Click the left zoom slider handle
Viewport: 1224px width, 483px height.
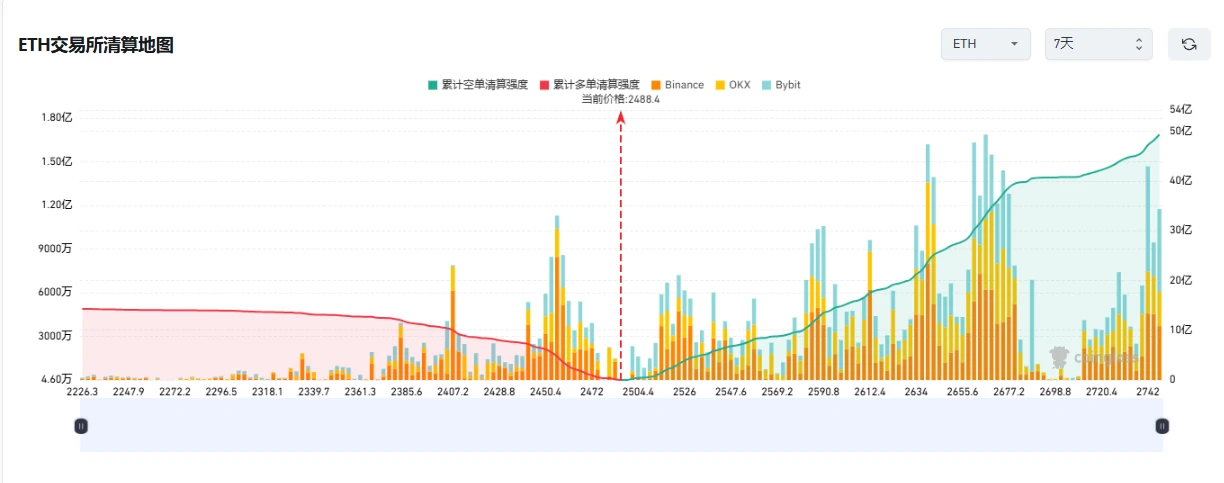click(x=81, y=426)
